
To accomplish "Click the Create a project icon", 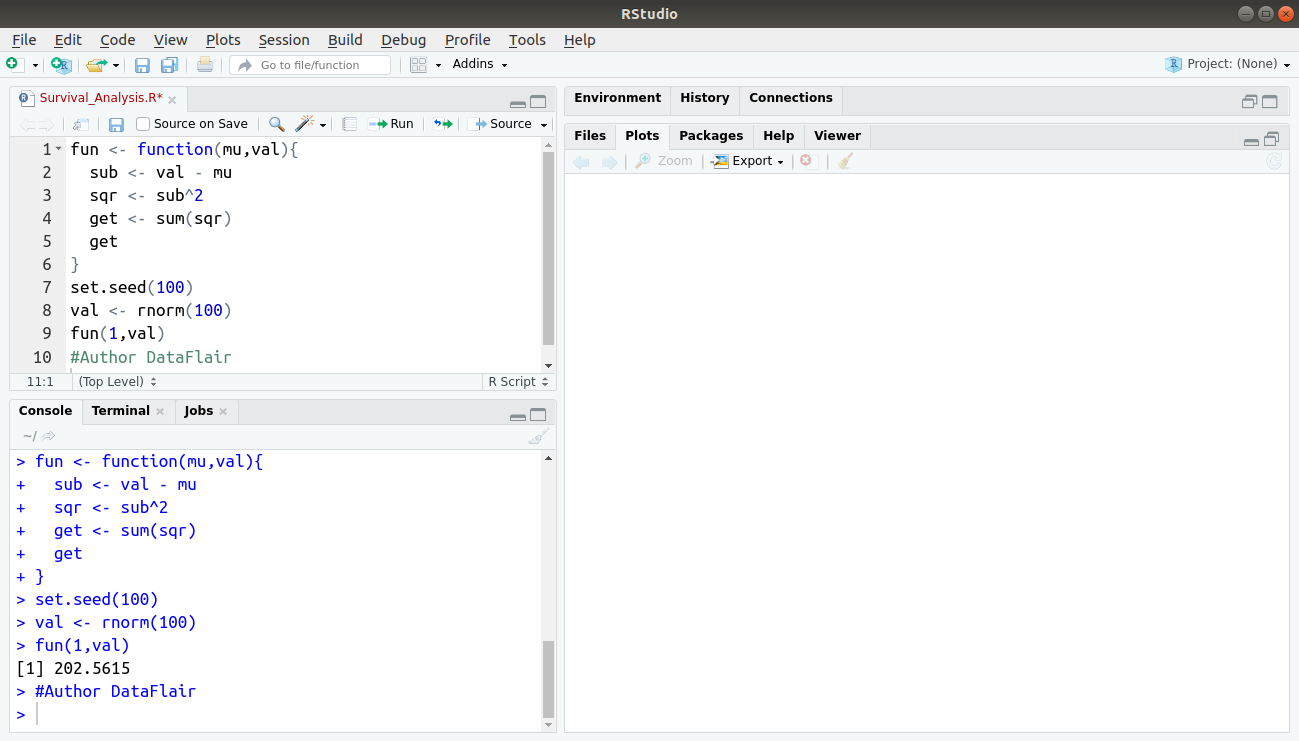I will 61,65.
